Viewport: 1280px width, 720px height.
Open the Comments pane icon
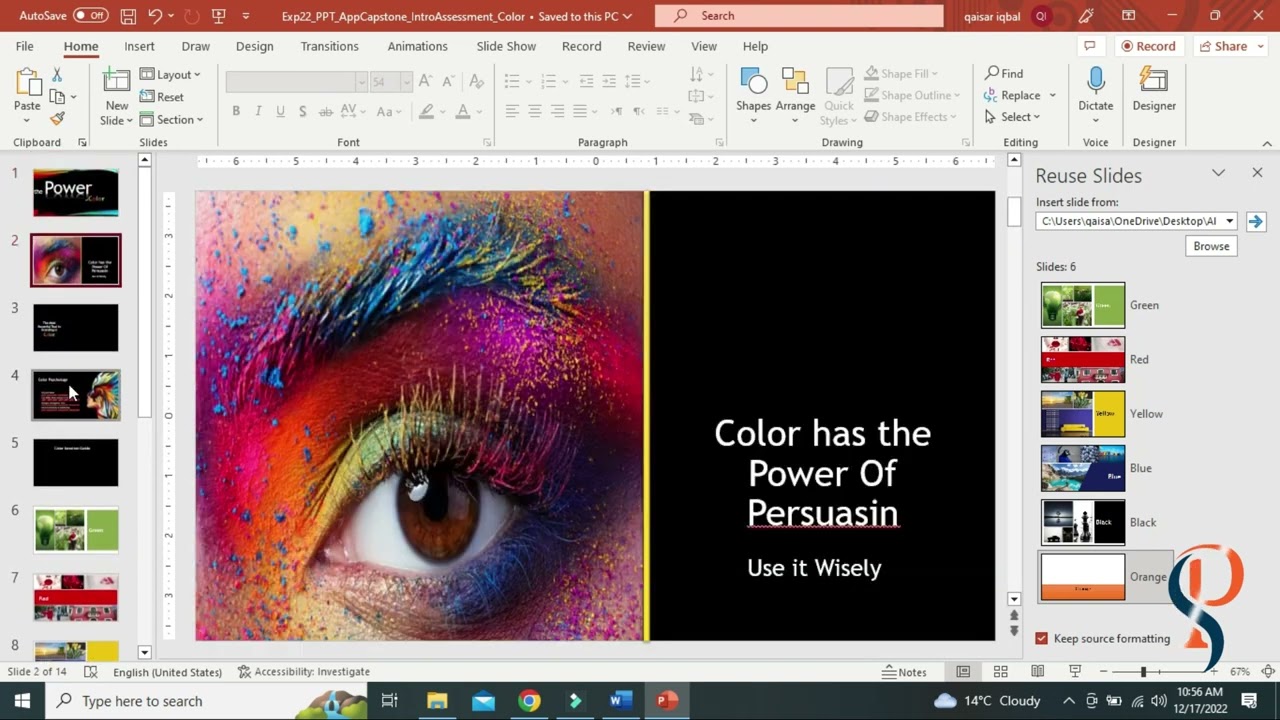pos(1089,46)
